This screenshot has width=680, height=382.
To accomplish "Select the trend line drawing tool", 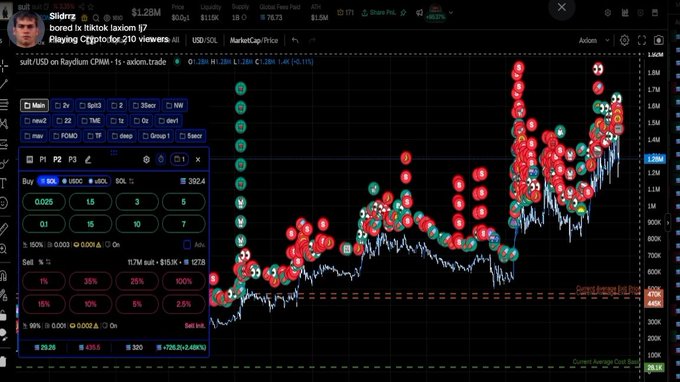I will tap(4, 85).
